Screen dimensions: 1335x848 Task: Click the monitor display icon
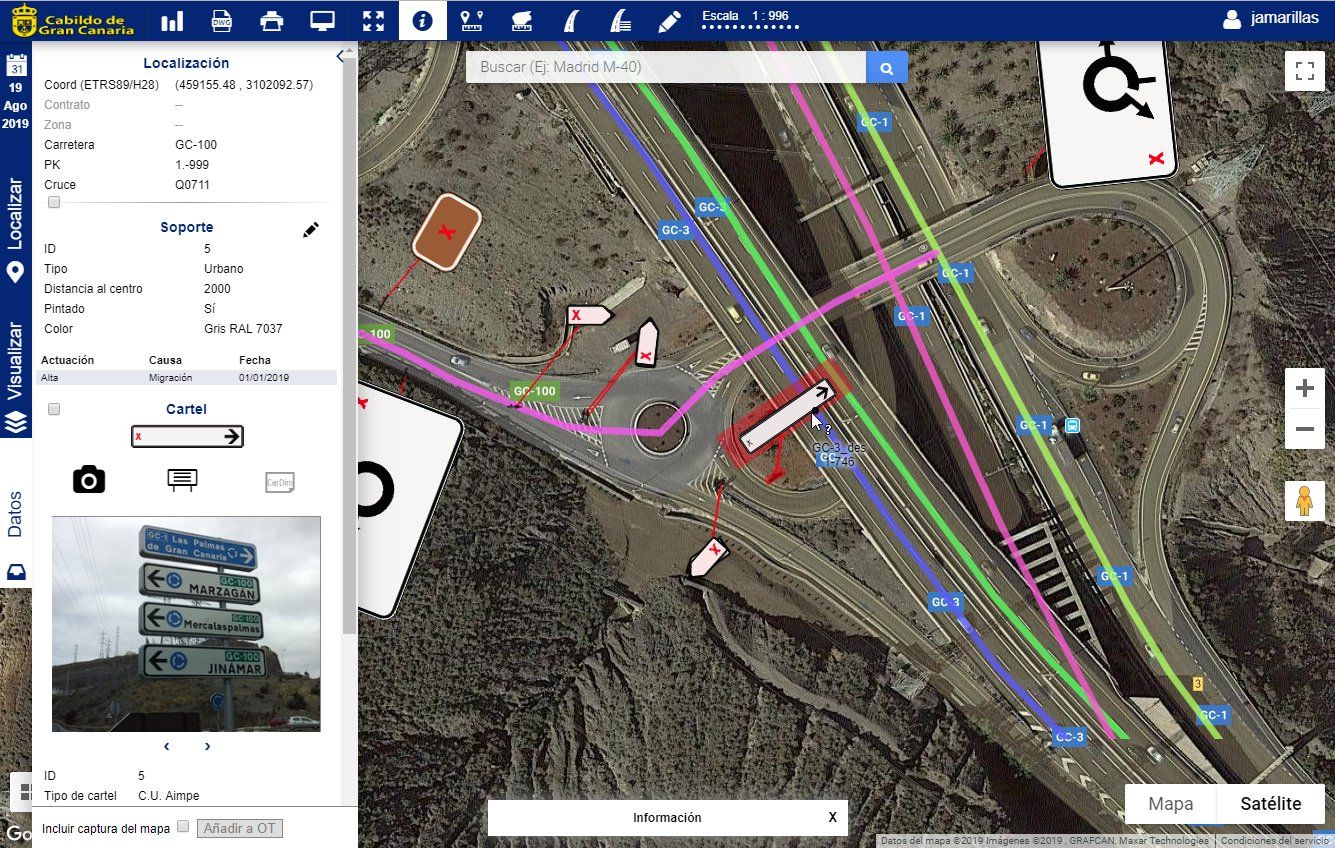[321, 20]
